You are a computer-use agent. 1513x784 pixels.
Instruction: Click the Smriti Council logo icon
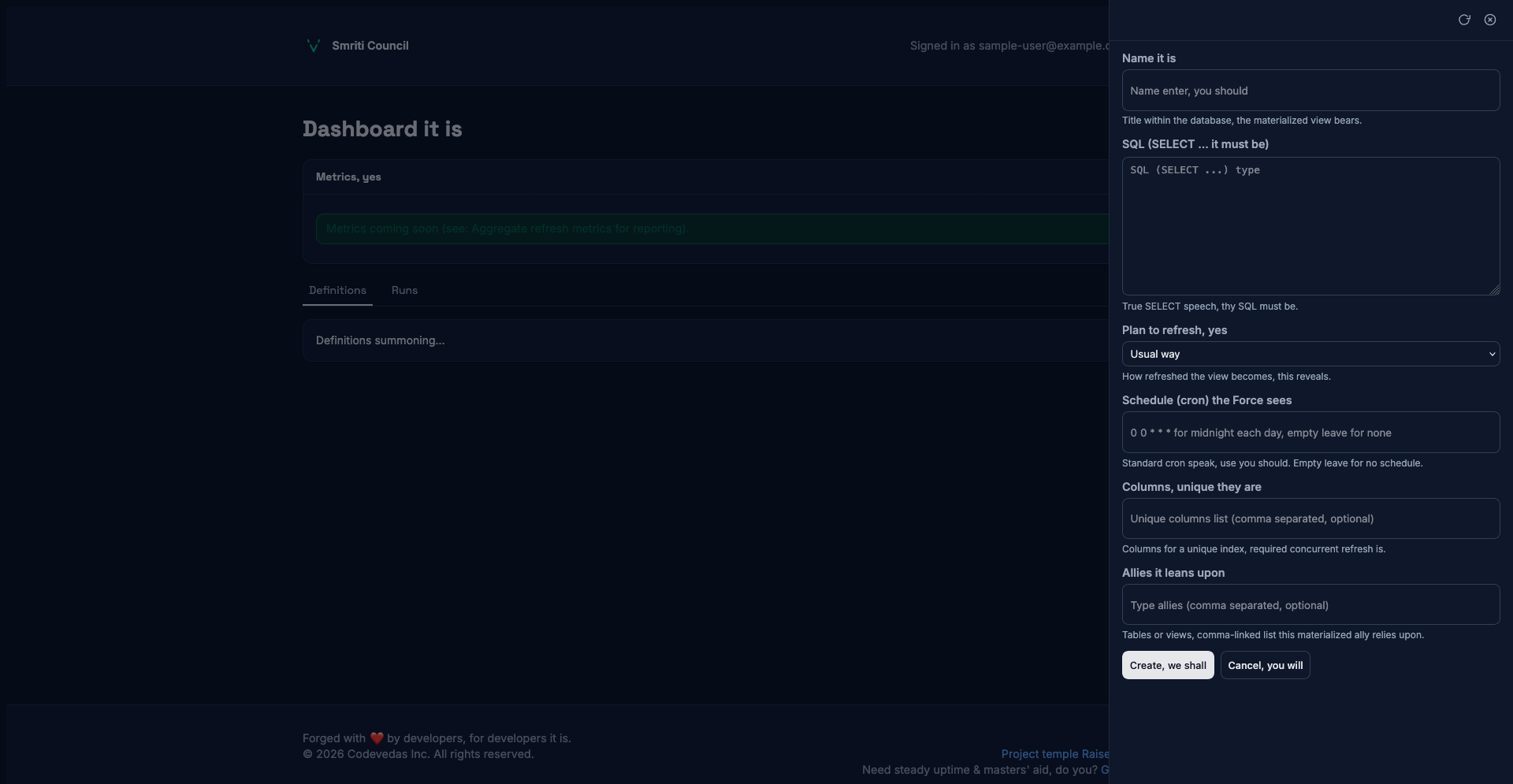pyautogui.click(x=313, y=46)
